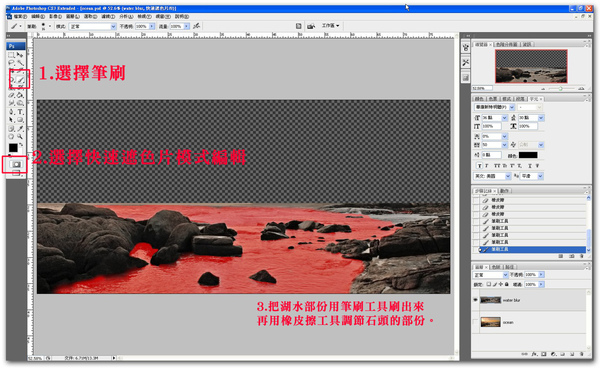
Task: Hide the water blur layer
Action: coord(475,300)
